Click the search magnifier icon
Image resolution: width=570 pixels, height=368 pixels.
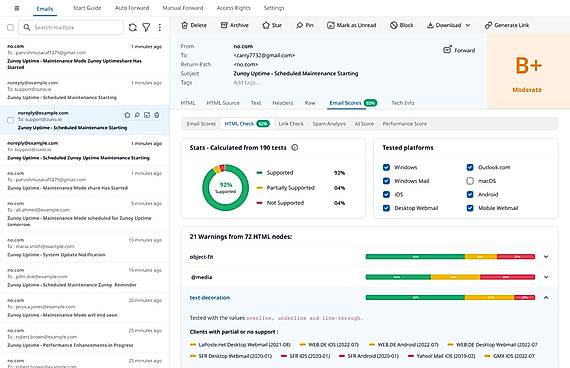point(27,27)
